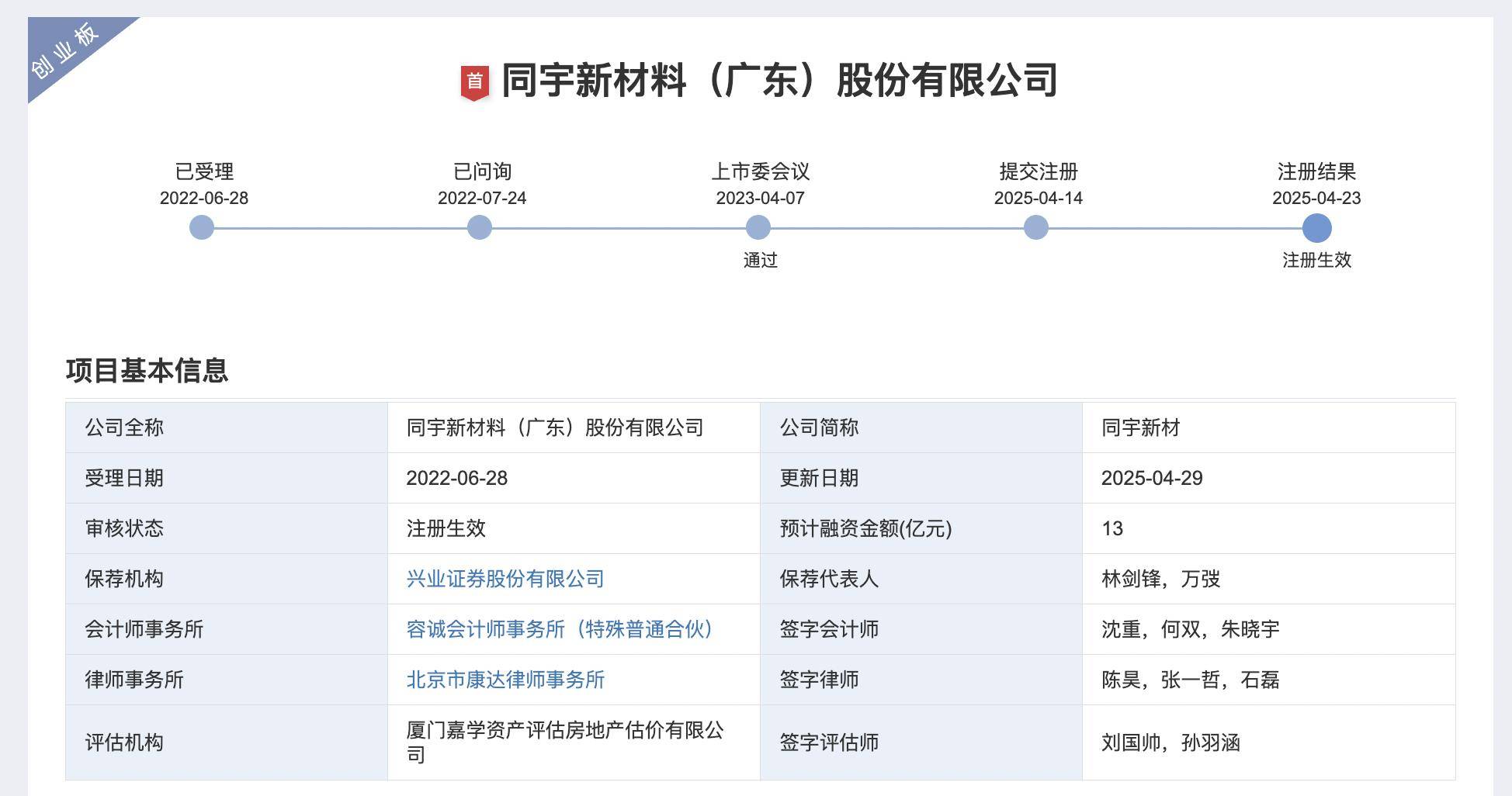
Task: Click the 保荐代表人 label cell
Action: click(921, 579)
